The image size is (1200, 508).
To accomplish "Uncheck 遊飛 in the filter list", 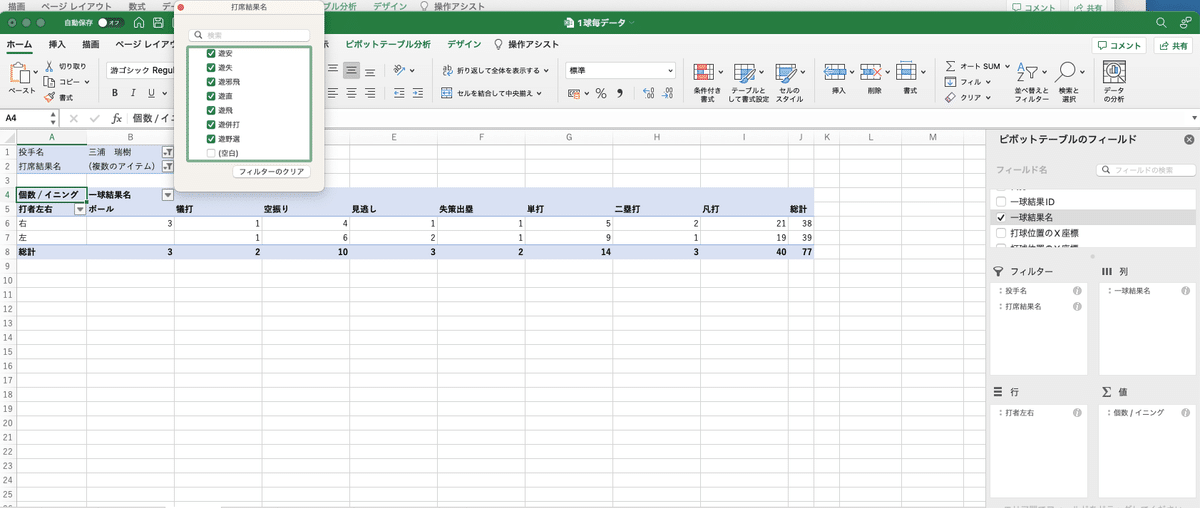I will coord(211,110).
